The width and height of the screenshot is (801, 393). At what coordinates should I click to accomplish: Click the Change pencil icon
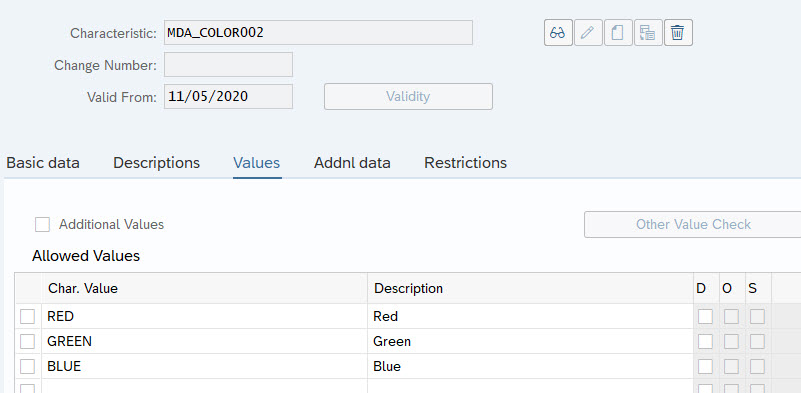tap(588, 33)
